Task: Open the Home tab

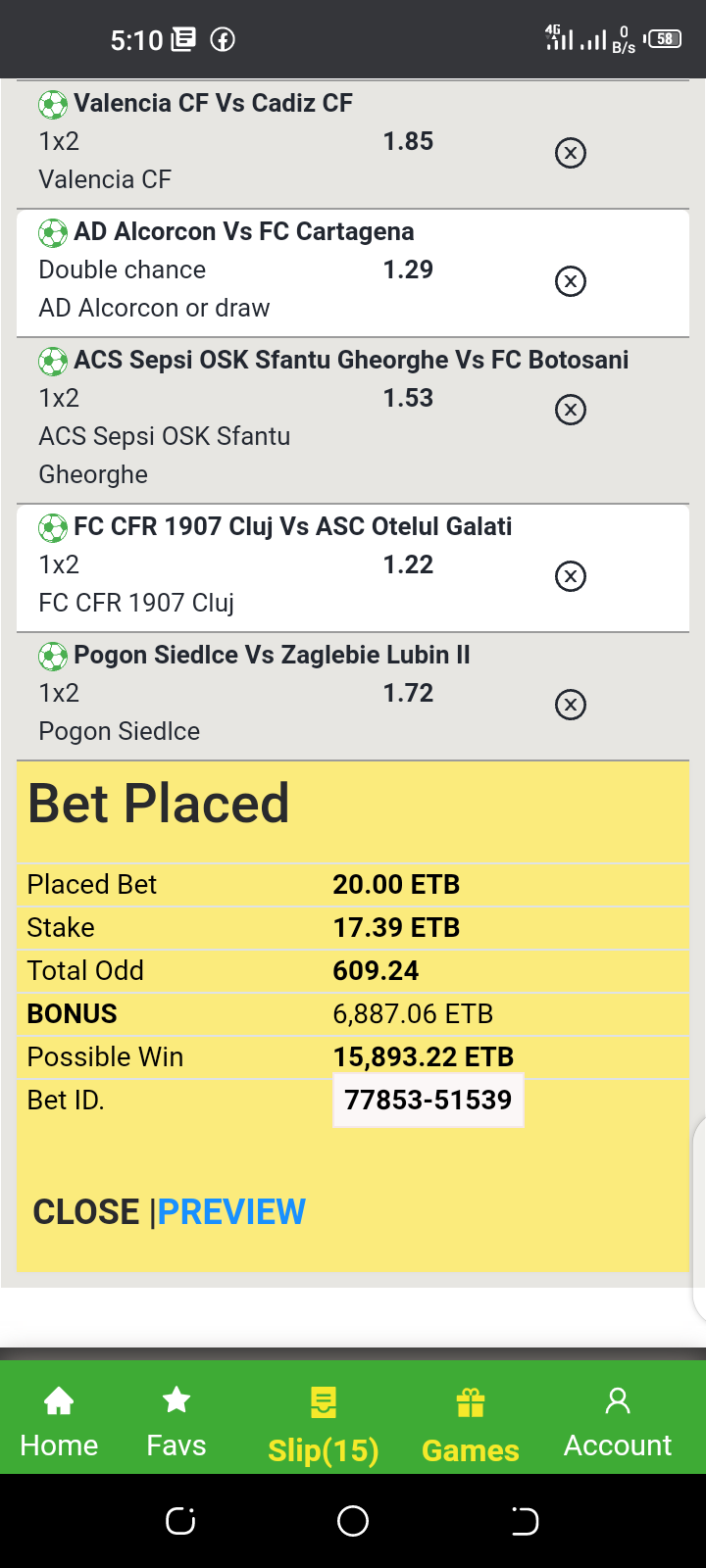Action: (59, 1421)
